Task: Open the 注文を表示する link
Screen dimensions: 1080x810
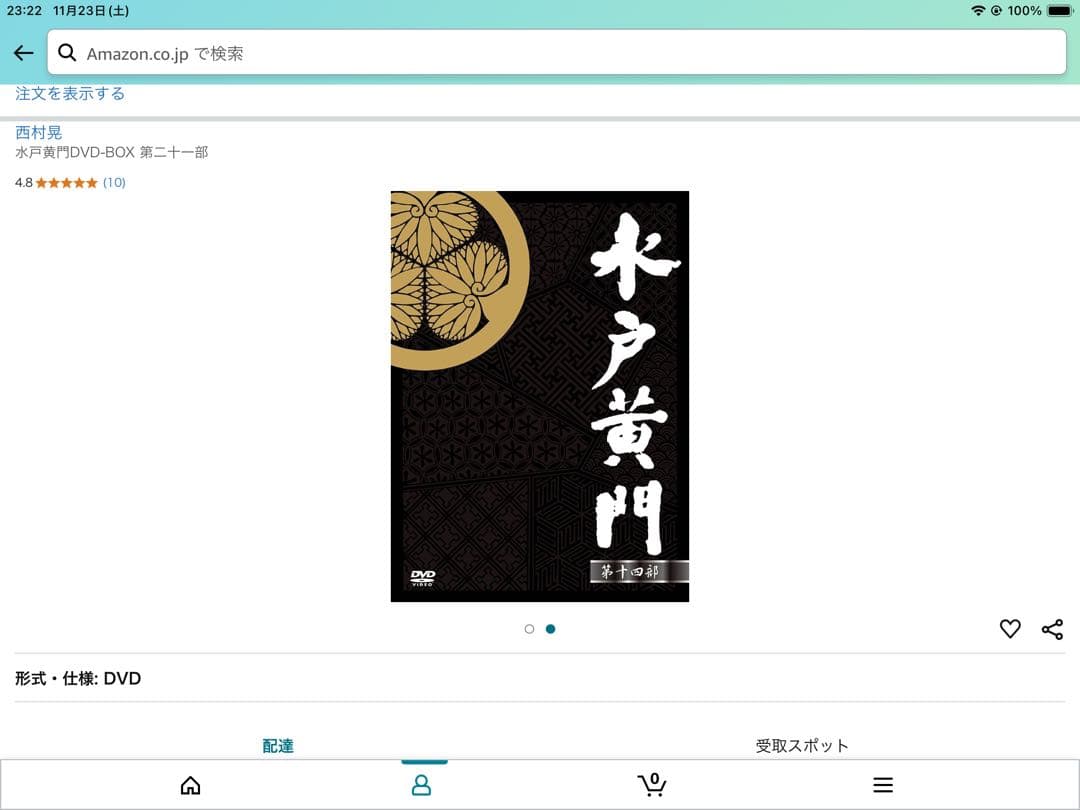Action: (x=70, y=94)
